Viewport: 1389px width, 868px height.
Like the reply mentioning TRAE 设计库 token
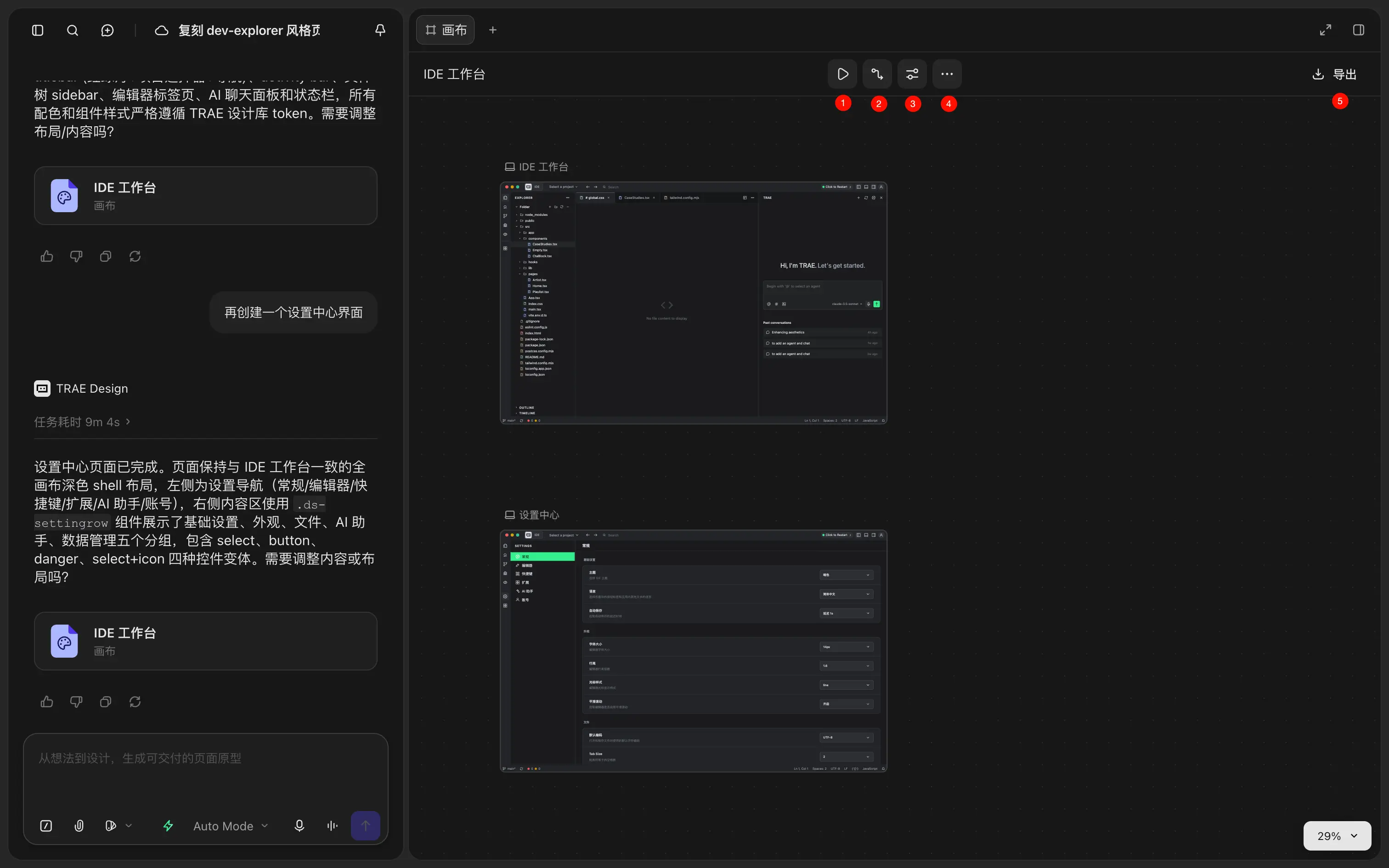(47, 256)
